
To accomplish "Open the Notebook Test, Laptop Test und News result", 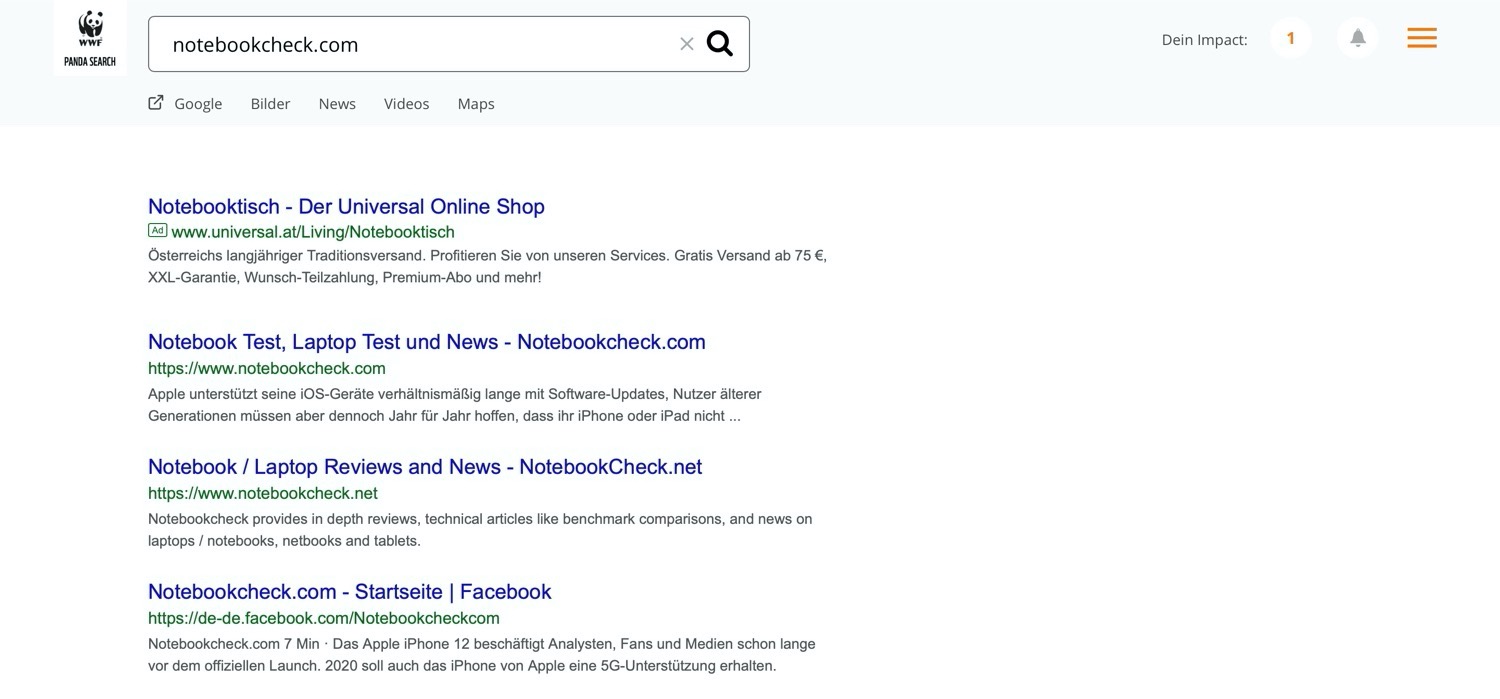I will [426, 342].
